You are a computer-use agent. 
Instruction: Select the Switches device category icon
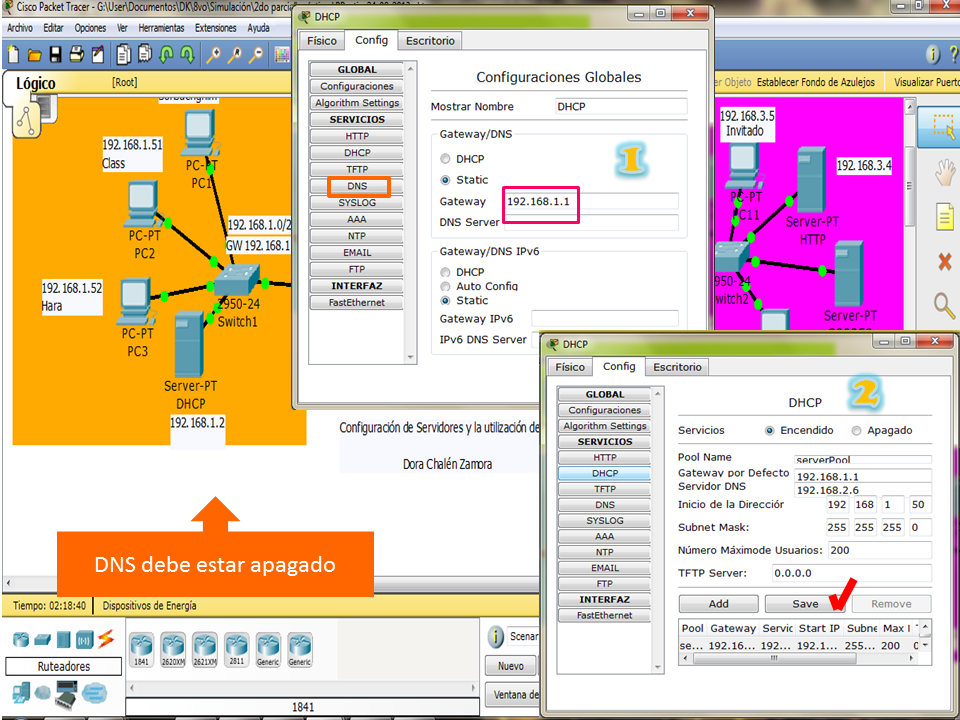click(42, 640)
